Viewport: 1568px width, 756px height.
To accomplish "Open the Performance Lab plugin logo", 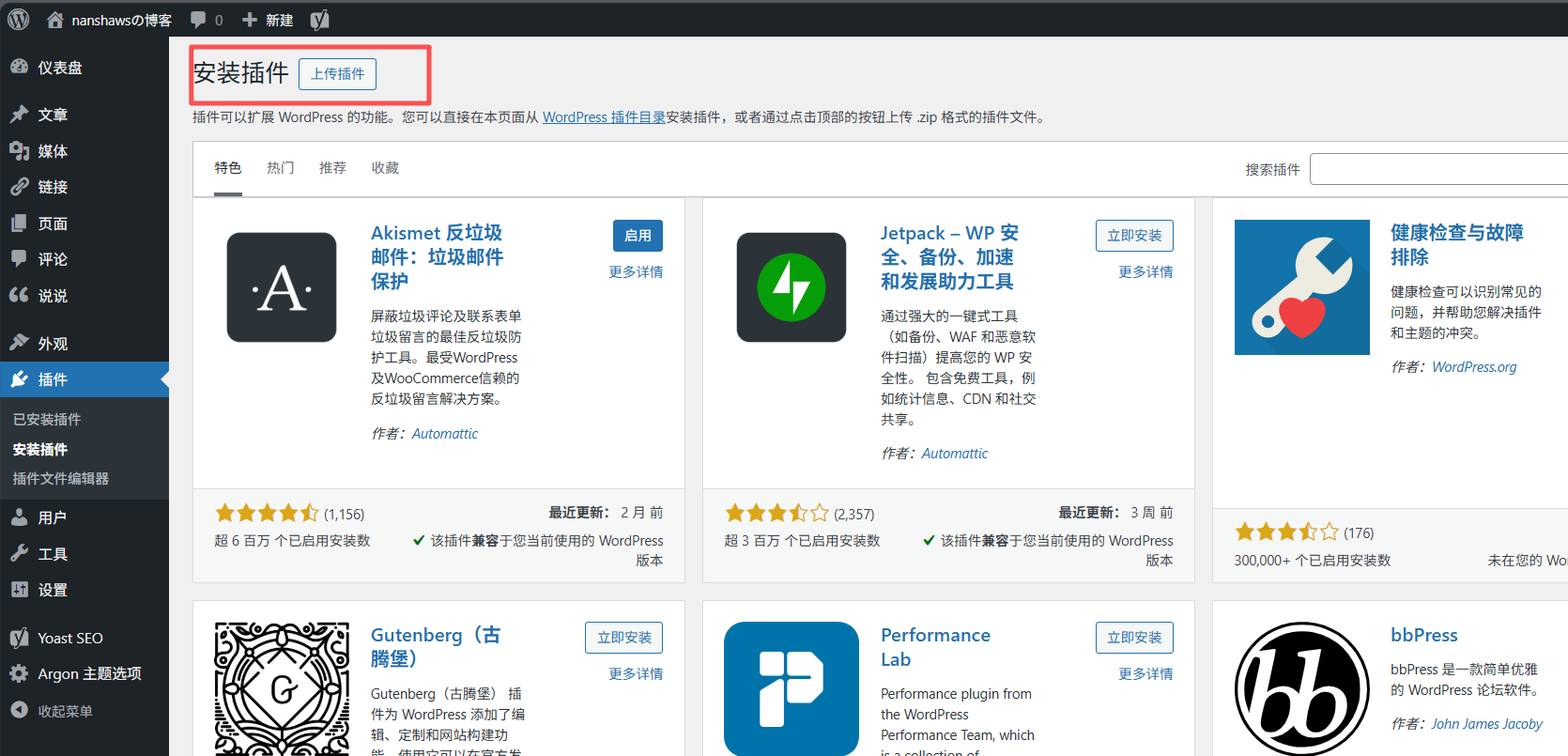I will 792,688.
